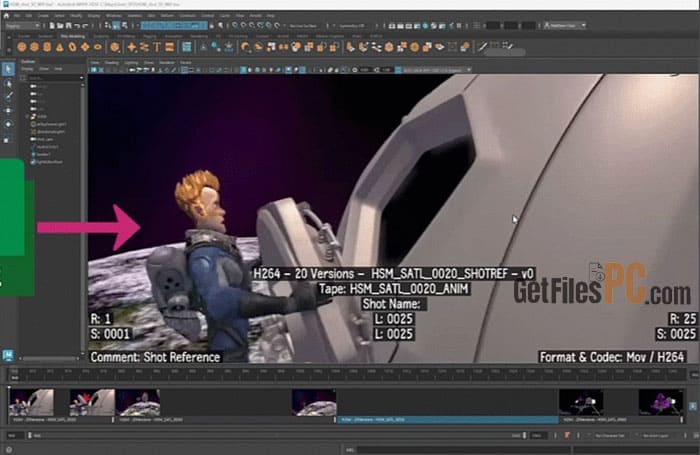Toggle snap to view planes
Image resolution: width=700 pixels, height=455 pixels.
pyautogui.click(x=269, y=26)
